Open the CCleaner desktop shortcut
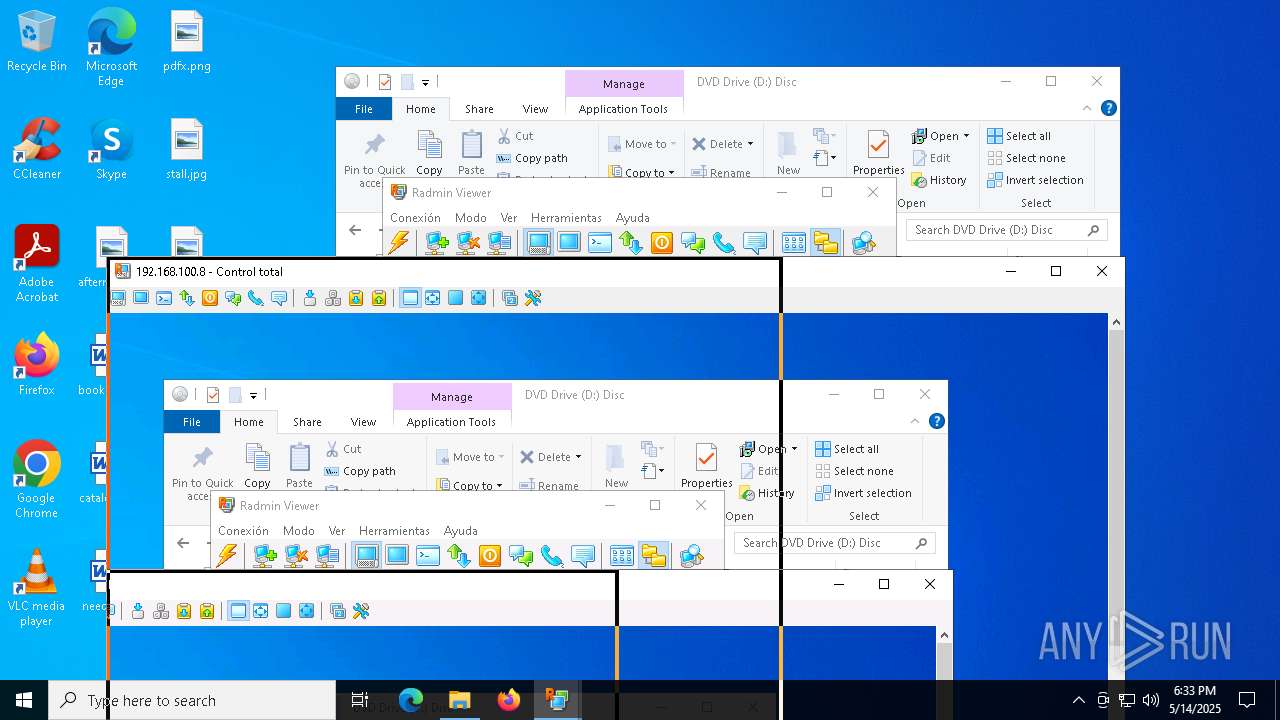This screenshot has height=720, width=1280. 37,150
